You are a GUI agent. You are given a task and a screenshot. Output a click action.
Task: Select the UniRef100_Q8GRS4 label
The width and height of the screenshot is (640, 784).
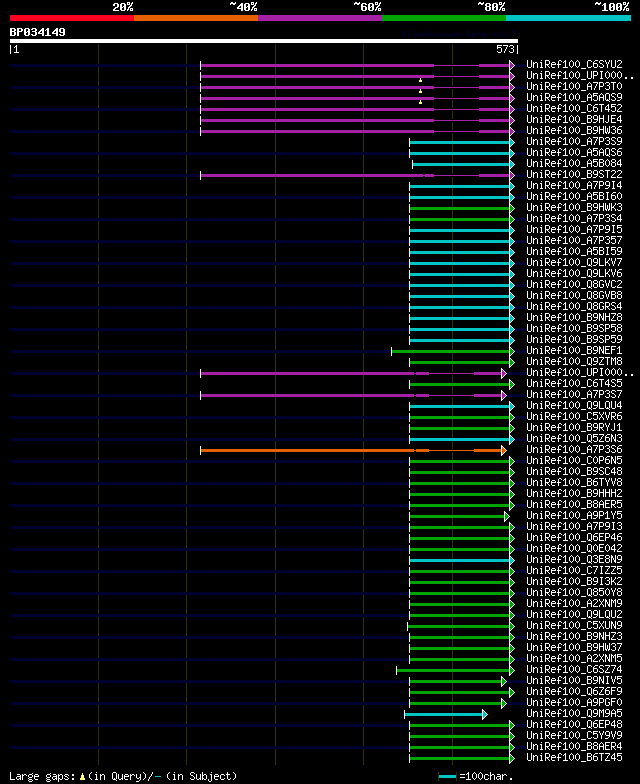[x=574, y=306]
